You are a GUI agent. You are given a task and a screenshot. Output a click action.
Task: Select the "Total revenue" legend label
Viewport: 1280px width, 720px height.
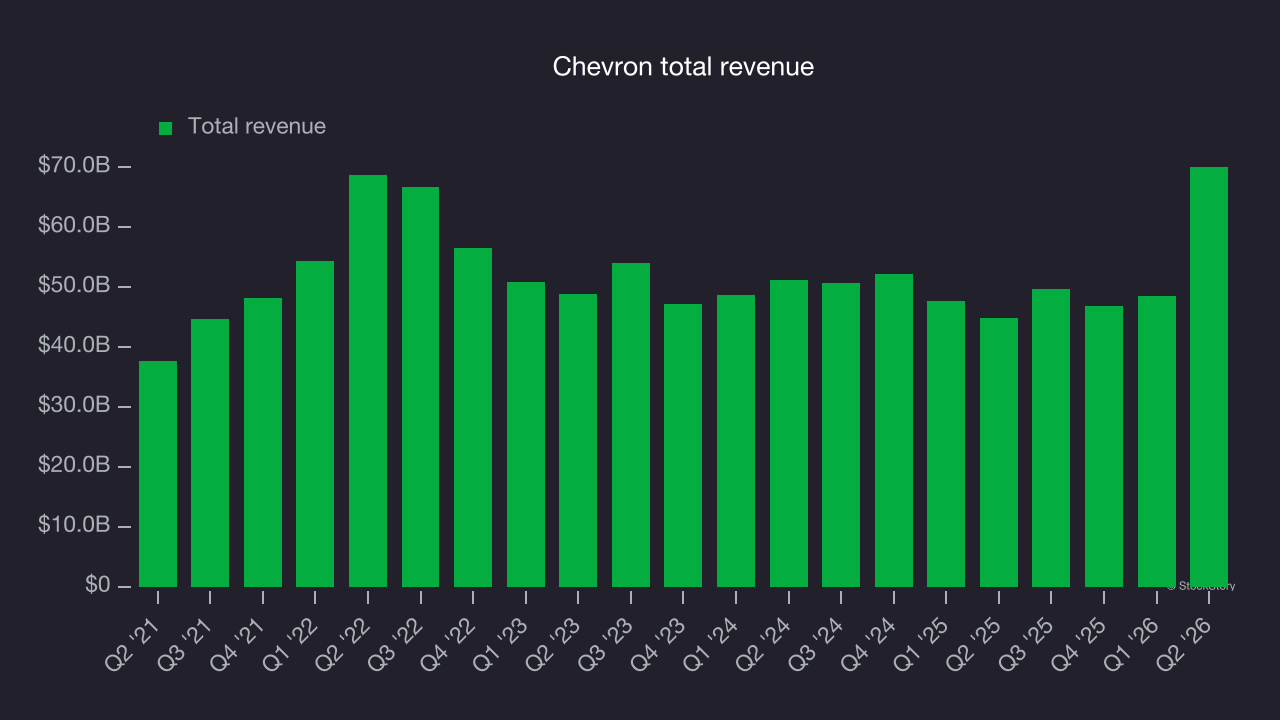[x=257, y=127]
